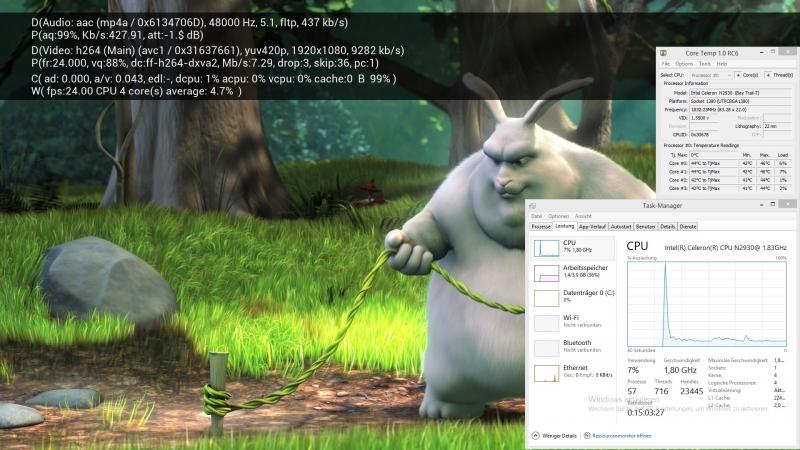The image size is (800, 450).
Task: Click the Tj. Max temperature field
Action: click(714, 155)
